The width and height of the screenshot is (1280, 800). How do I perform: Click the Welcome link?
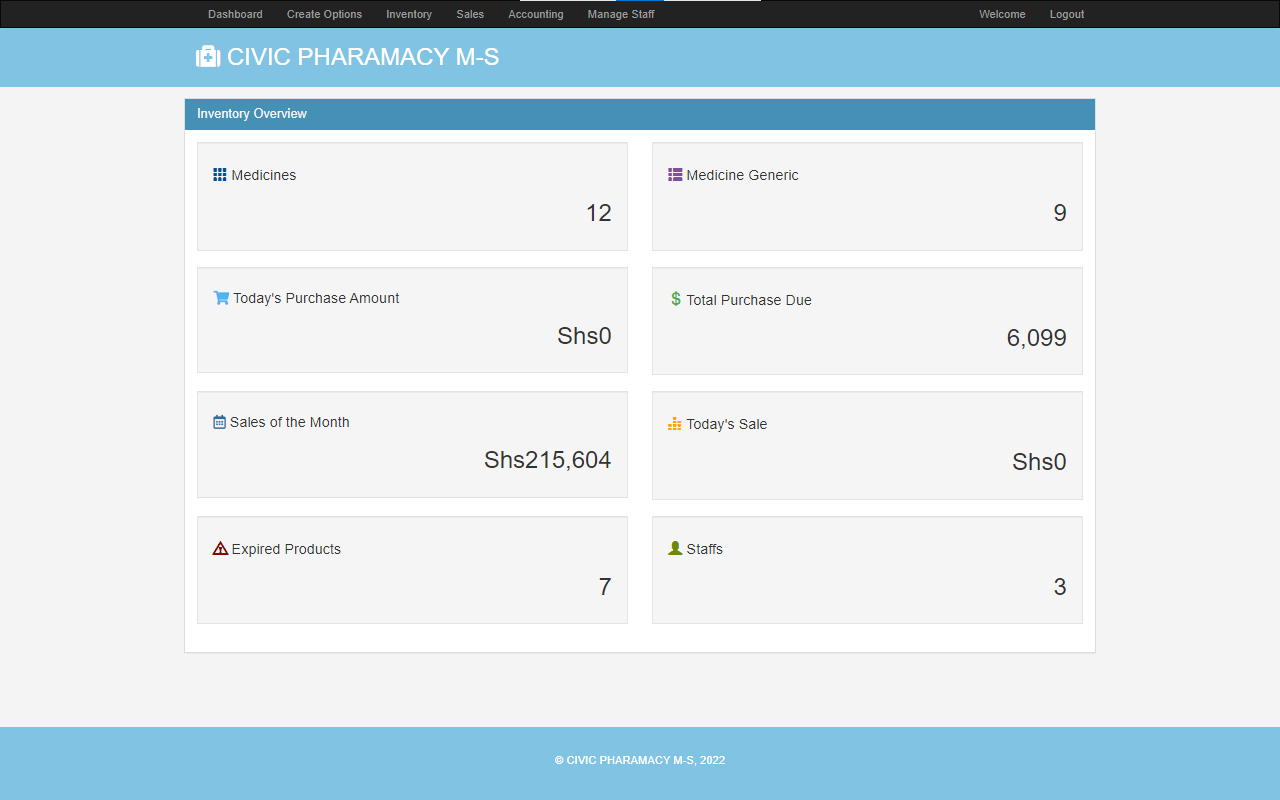click(1002, 14)
